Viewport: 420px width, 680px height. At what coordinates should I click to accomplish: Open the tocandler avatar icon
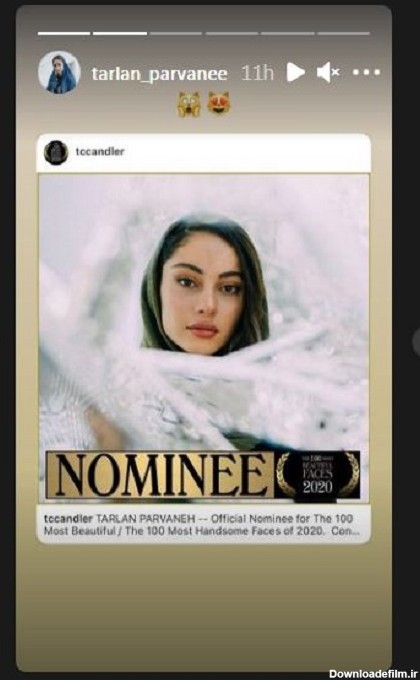pyautogui.click(x=56, y=152)
